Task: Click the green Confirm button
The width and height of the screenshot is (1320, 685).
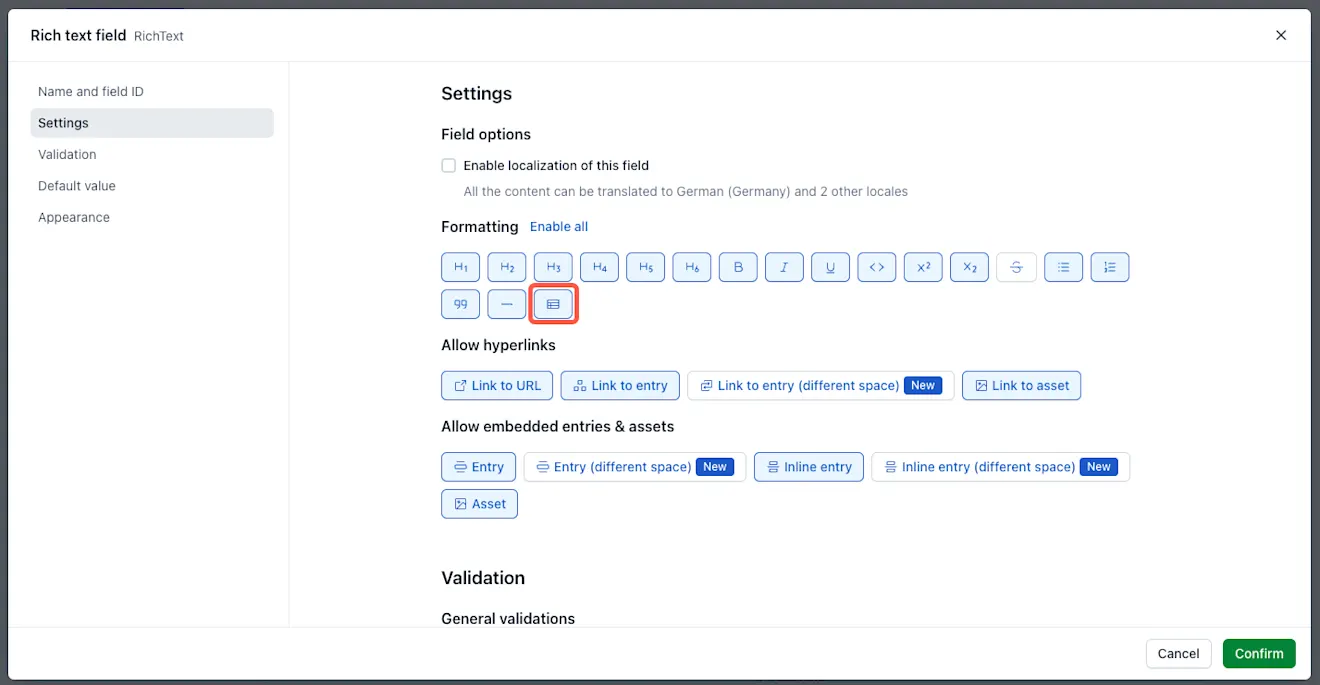Action: [x=1259, y=653]
